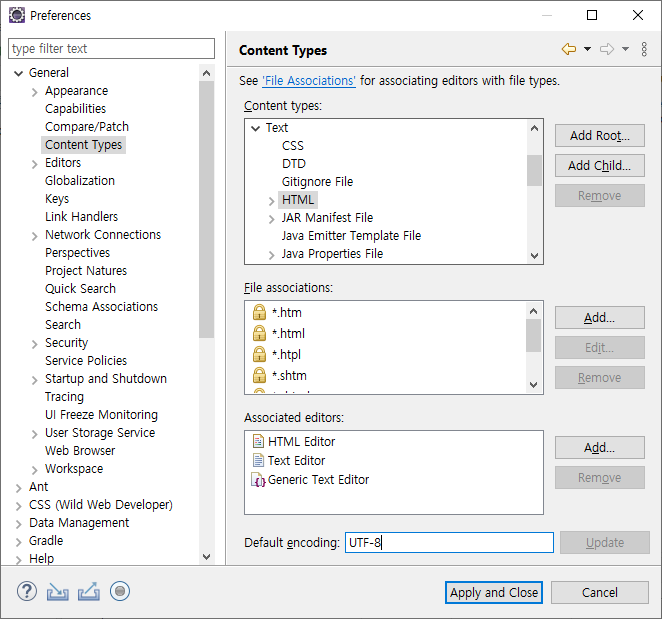The width and height of the screenshot is (662, 619).
Task: Open forward history dropdown arrow
Action: point(625,49)
